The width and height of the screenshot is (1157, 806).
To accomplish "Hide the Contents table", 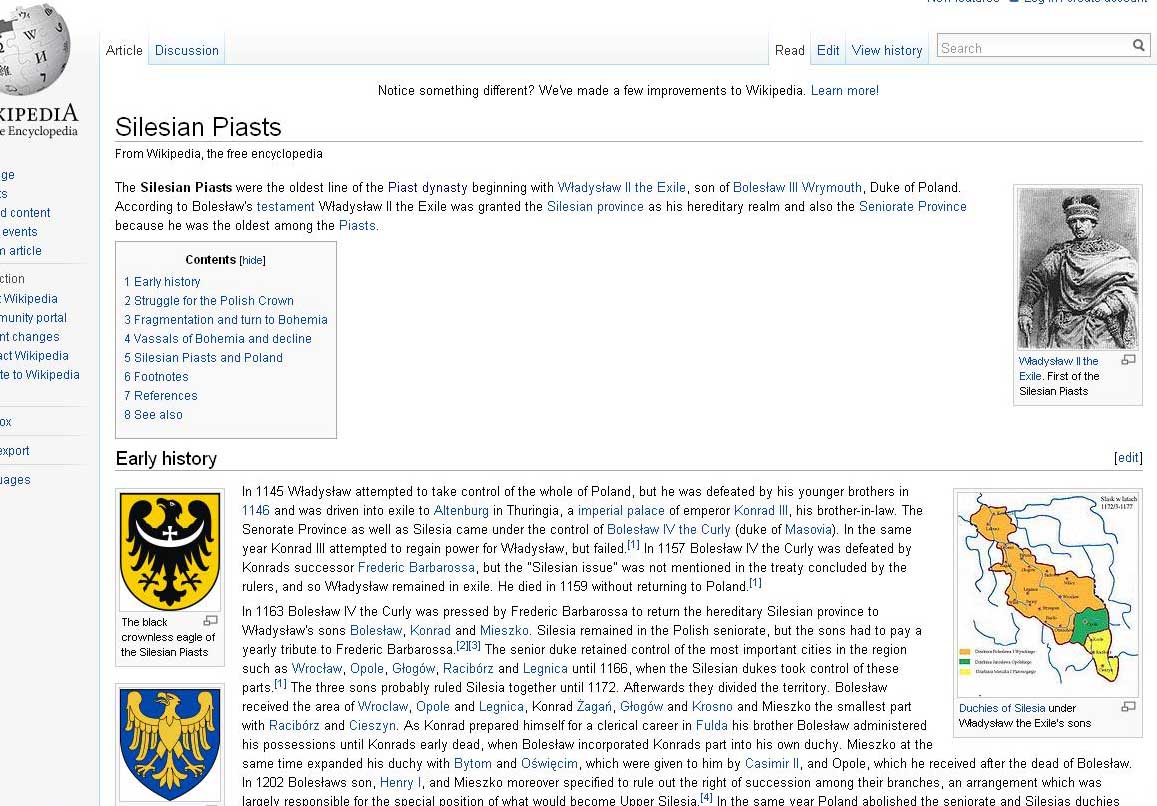I will 252,261.
